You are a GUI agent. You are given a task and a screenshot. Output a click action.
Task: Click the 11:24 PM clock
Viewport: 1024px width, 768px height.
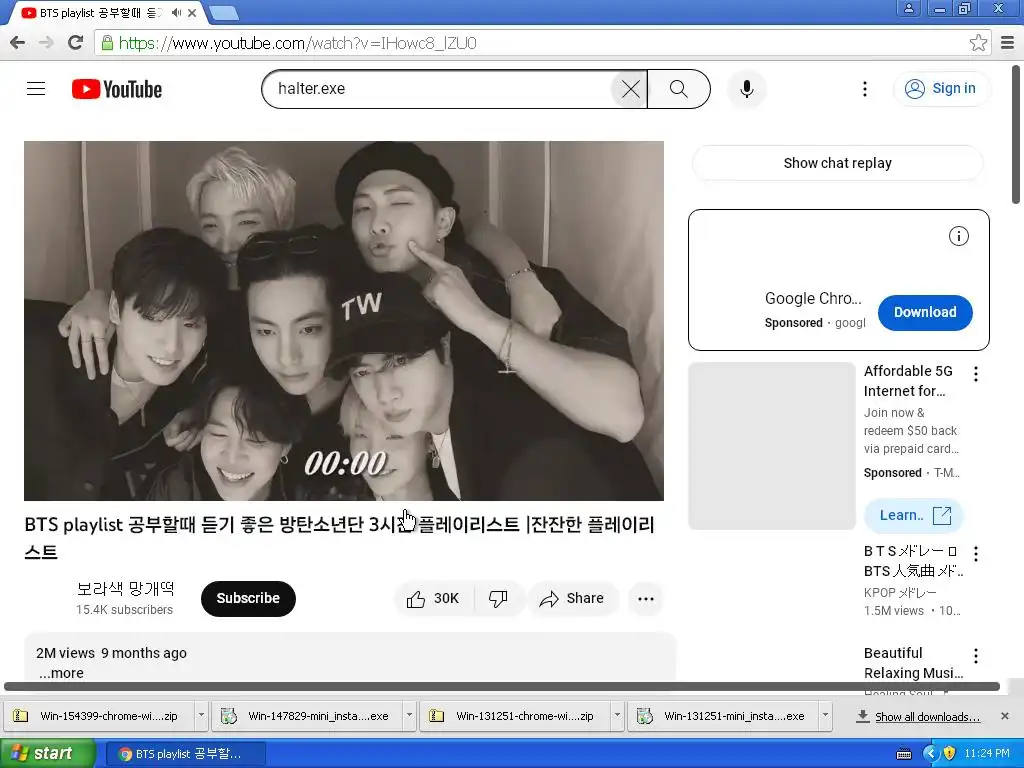point(987,754)
